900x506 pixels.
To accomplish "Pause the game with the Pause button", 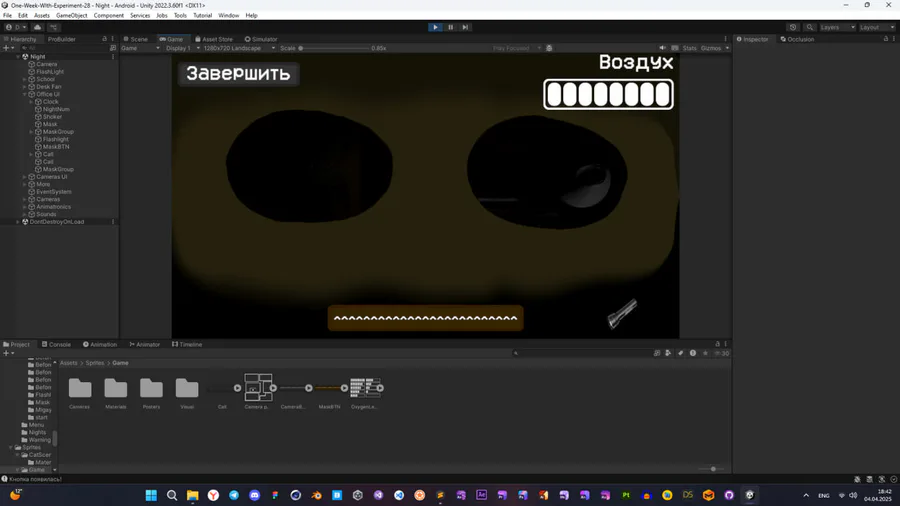I will point(451,27).
